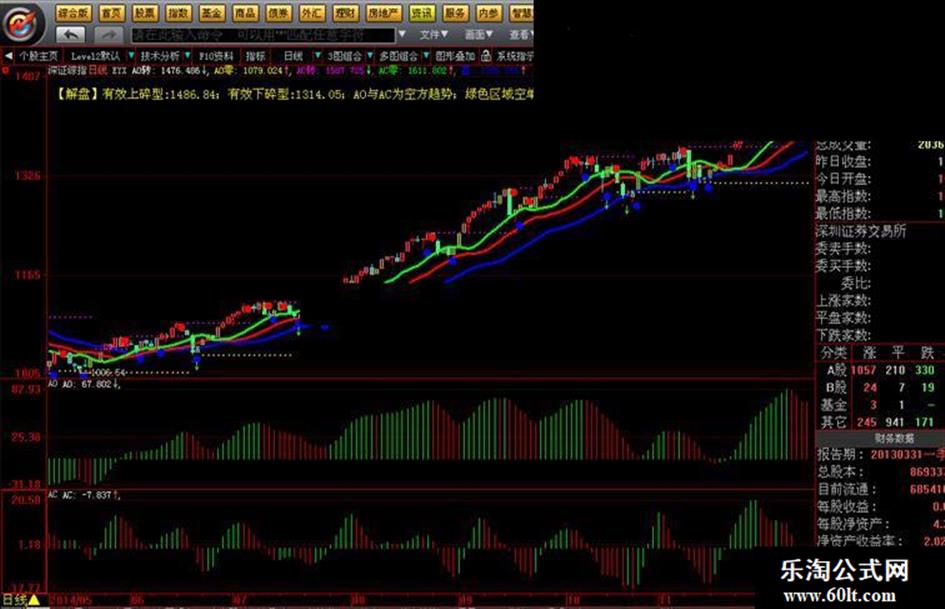Click the left triangle before 个股主页
This screenshot has height=609, width=945.
point(8,56)
